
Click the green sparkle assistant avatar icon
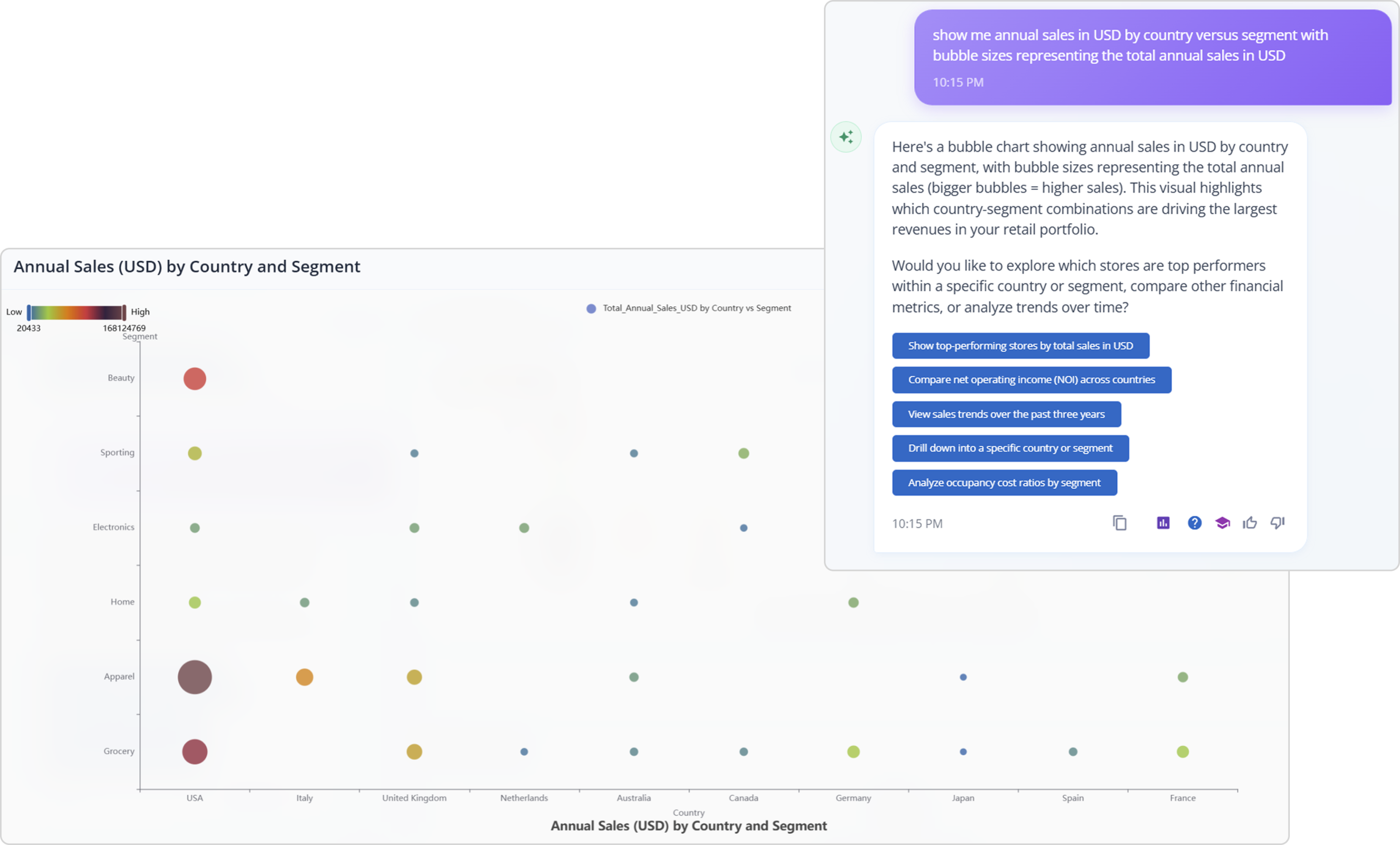[846, 137]
